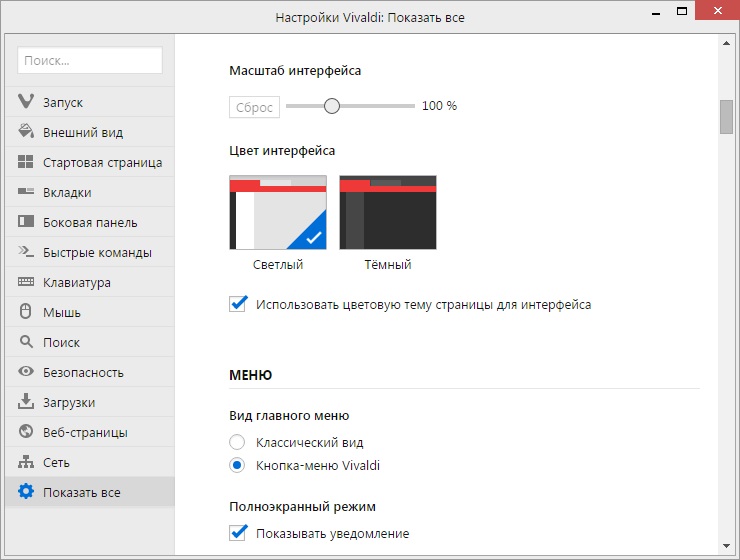Open Боковая панель settings

(x=90, y=222)
